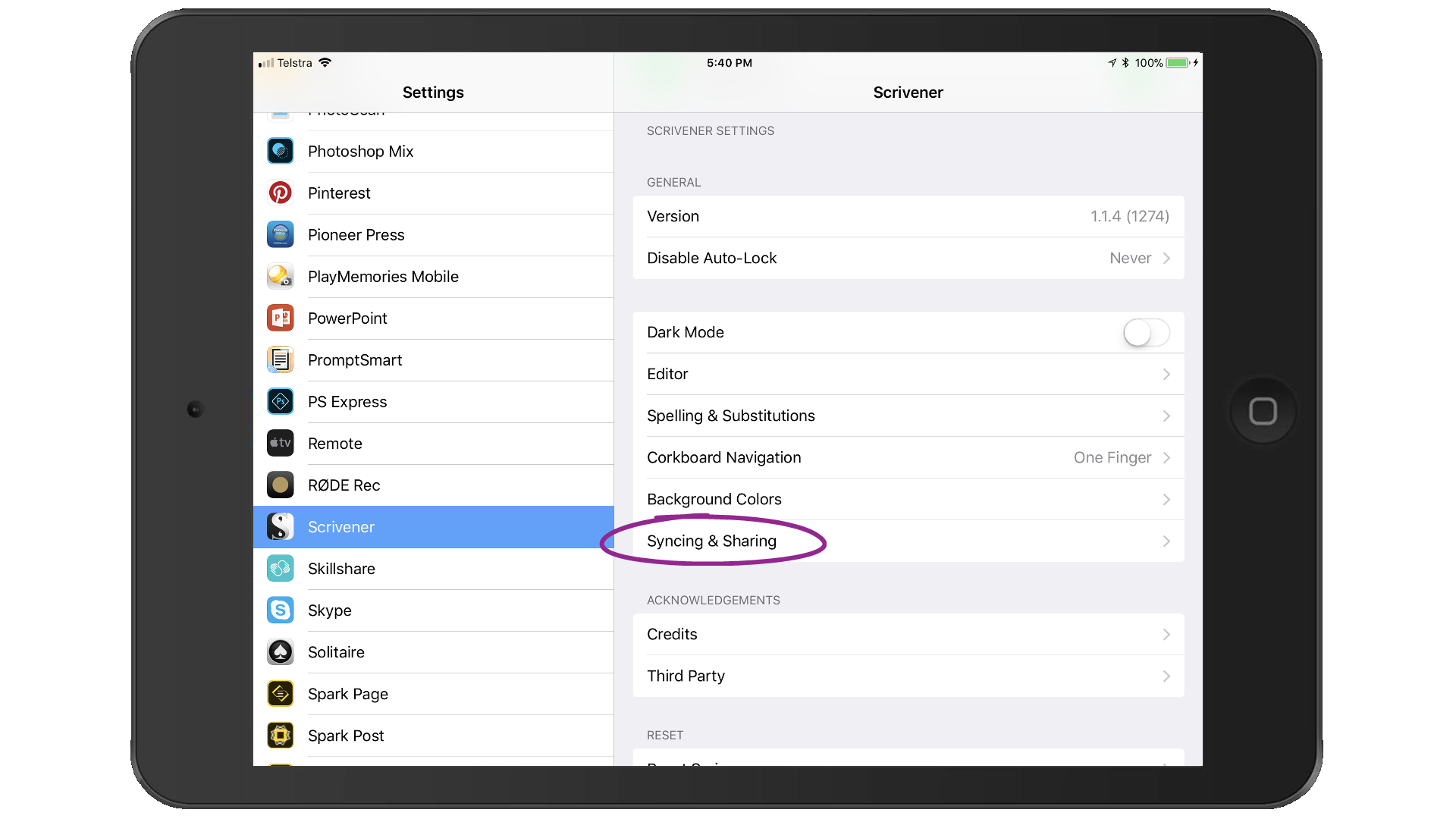Screen dimensions: 1456x819
Task: Select PromptSmart row
Action: 433,360
